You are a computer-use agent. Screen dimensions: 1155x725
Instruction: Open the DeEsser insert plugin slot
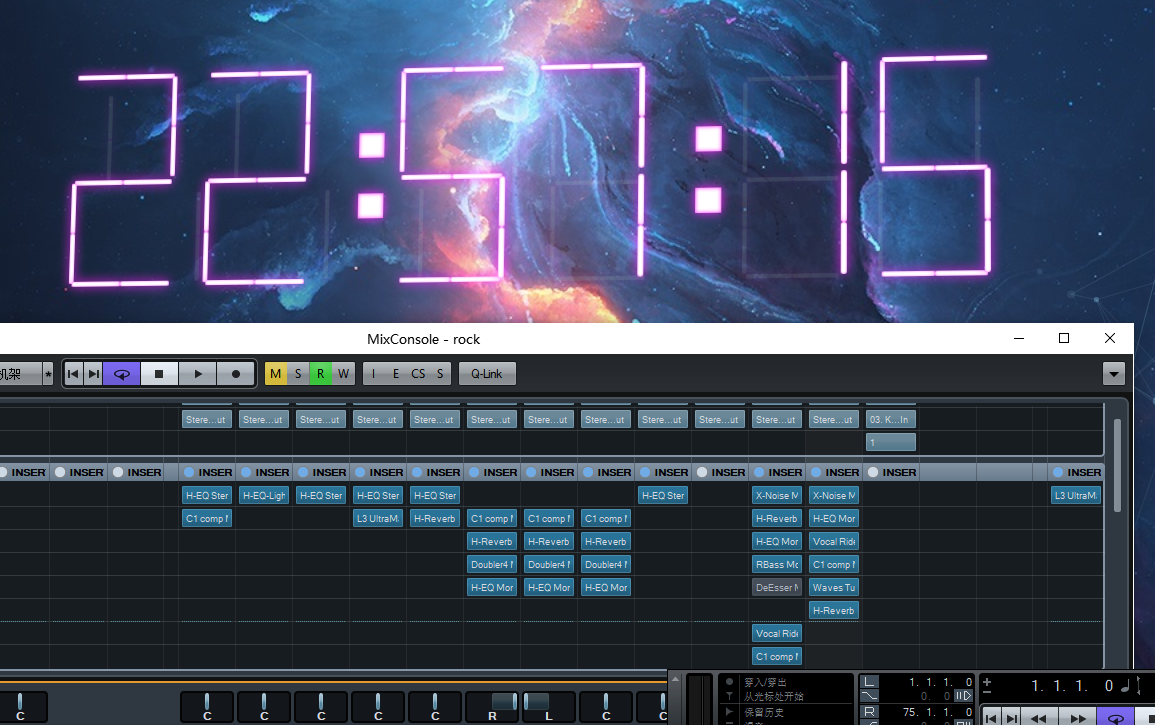click(776, 588)
